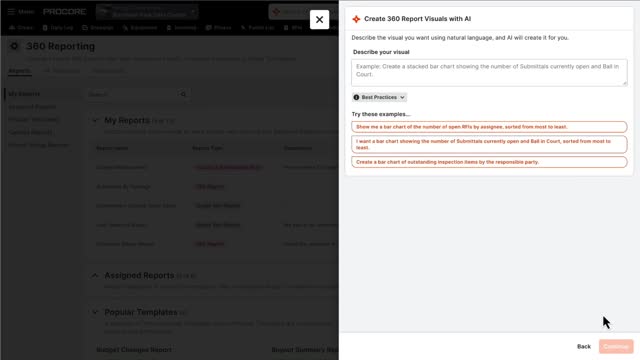Click the Procore logo
This screenshot has width=640, height=360.
click(x=64, y=11)
